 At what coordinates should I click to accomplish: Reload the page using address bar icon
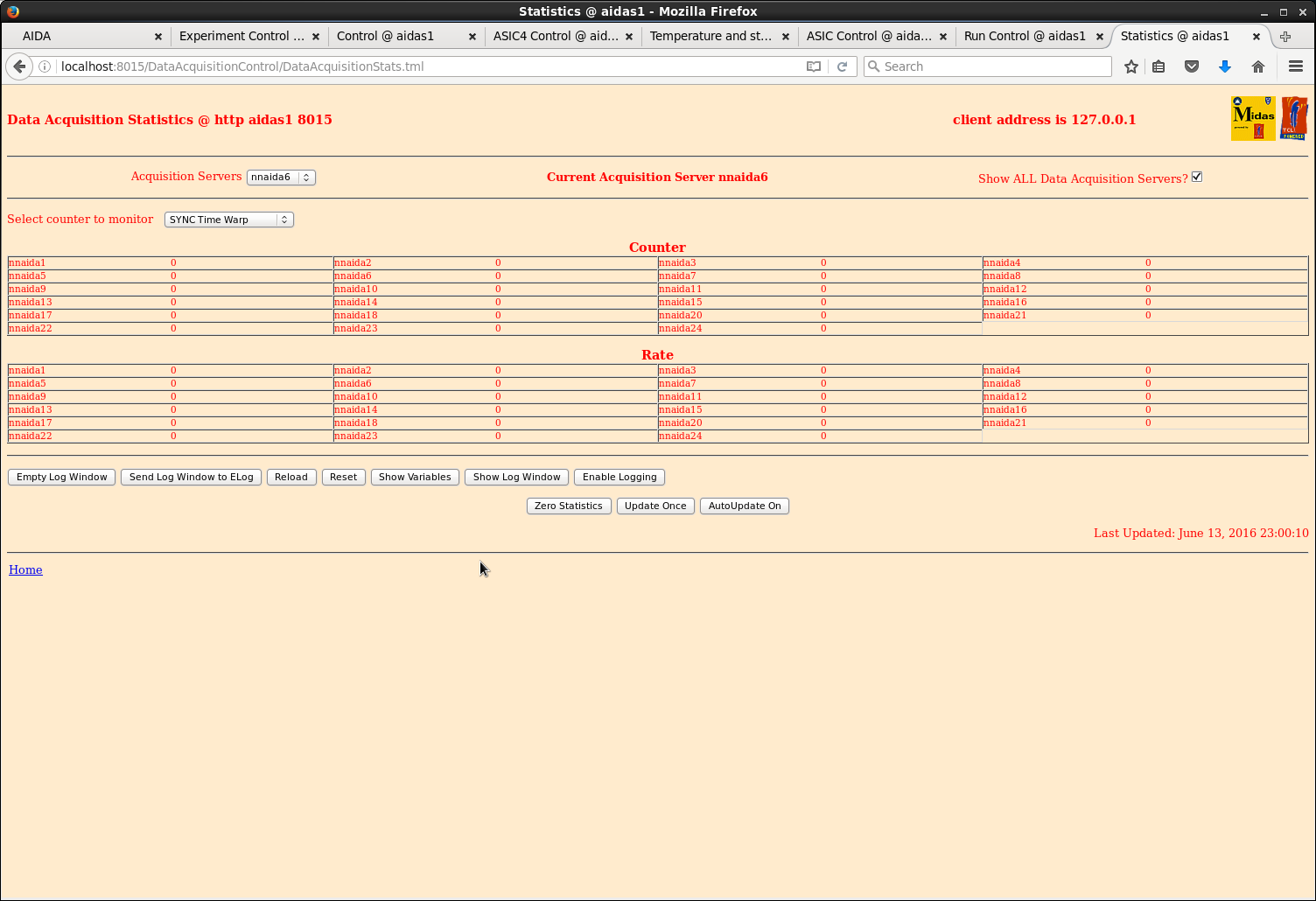842,66
